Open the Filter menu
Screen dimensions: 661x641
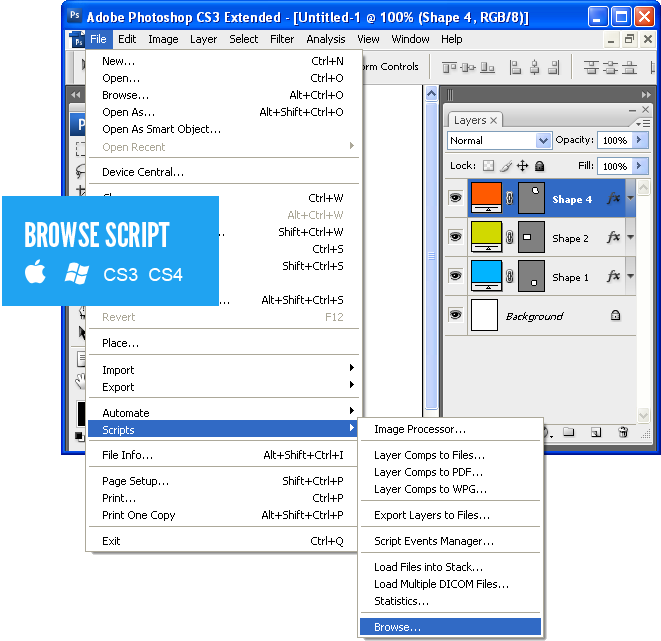tap(282, 39)
